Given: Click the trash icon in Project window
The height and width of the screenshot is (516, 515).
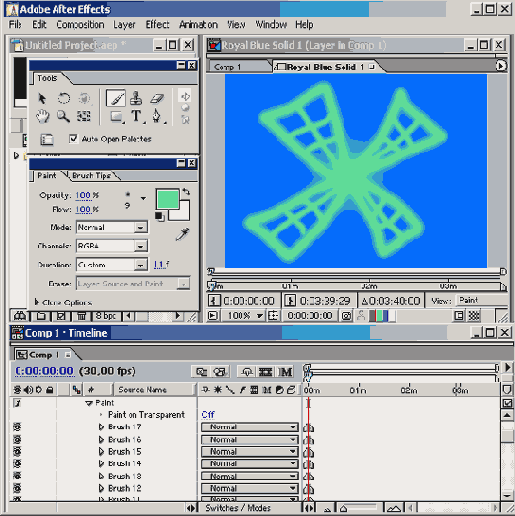Looking at the screenshot, I should coord(81,315).
